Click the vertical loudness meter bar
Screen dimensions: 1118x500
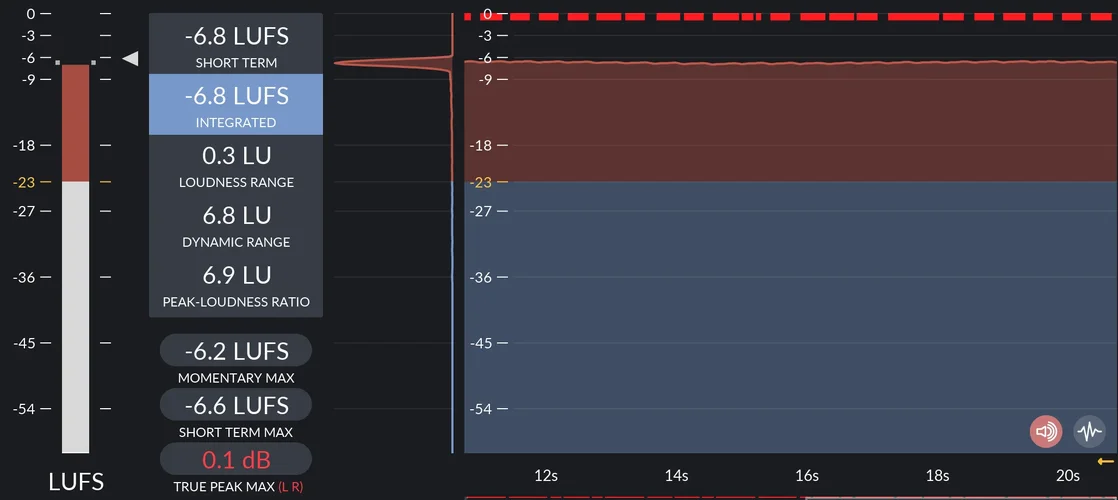tap(76, 260)
